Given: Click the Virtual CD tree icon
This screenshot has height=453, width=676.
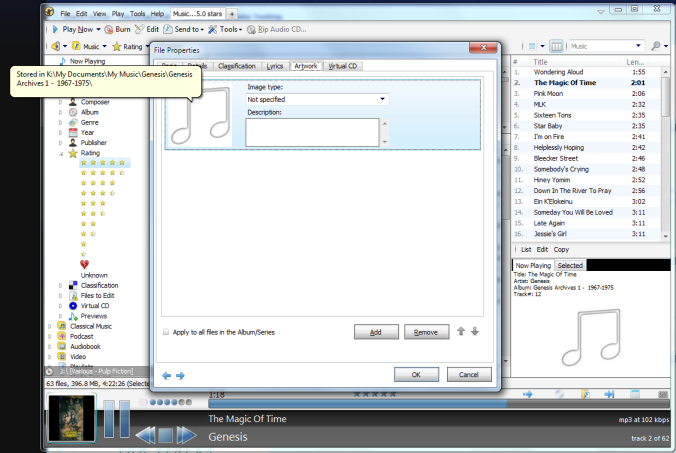Looking at the screenshot, I should (x=72, y=305).
